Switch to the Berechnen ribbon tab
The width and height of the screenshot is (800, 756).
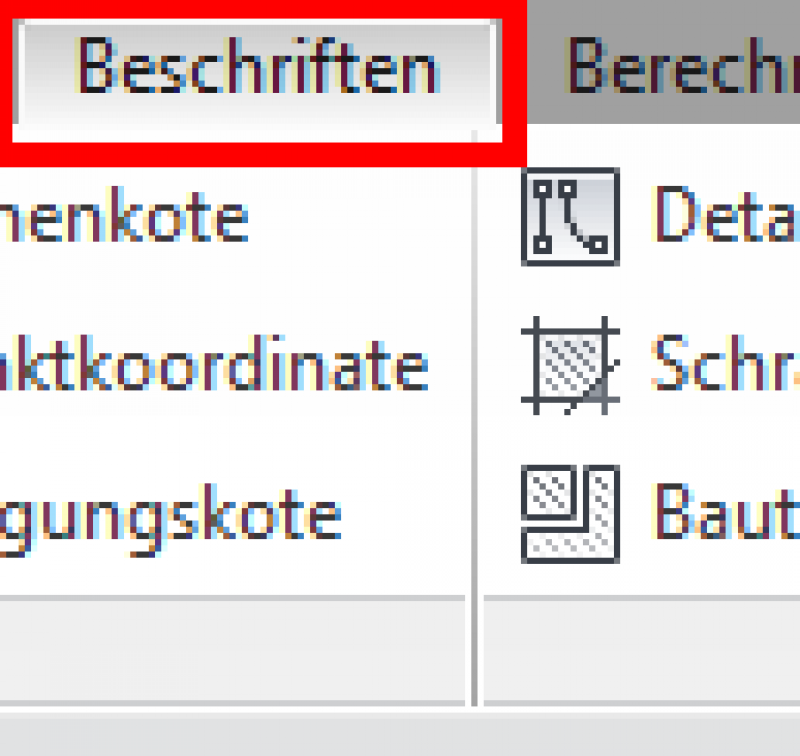[682, 65]
